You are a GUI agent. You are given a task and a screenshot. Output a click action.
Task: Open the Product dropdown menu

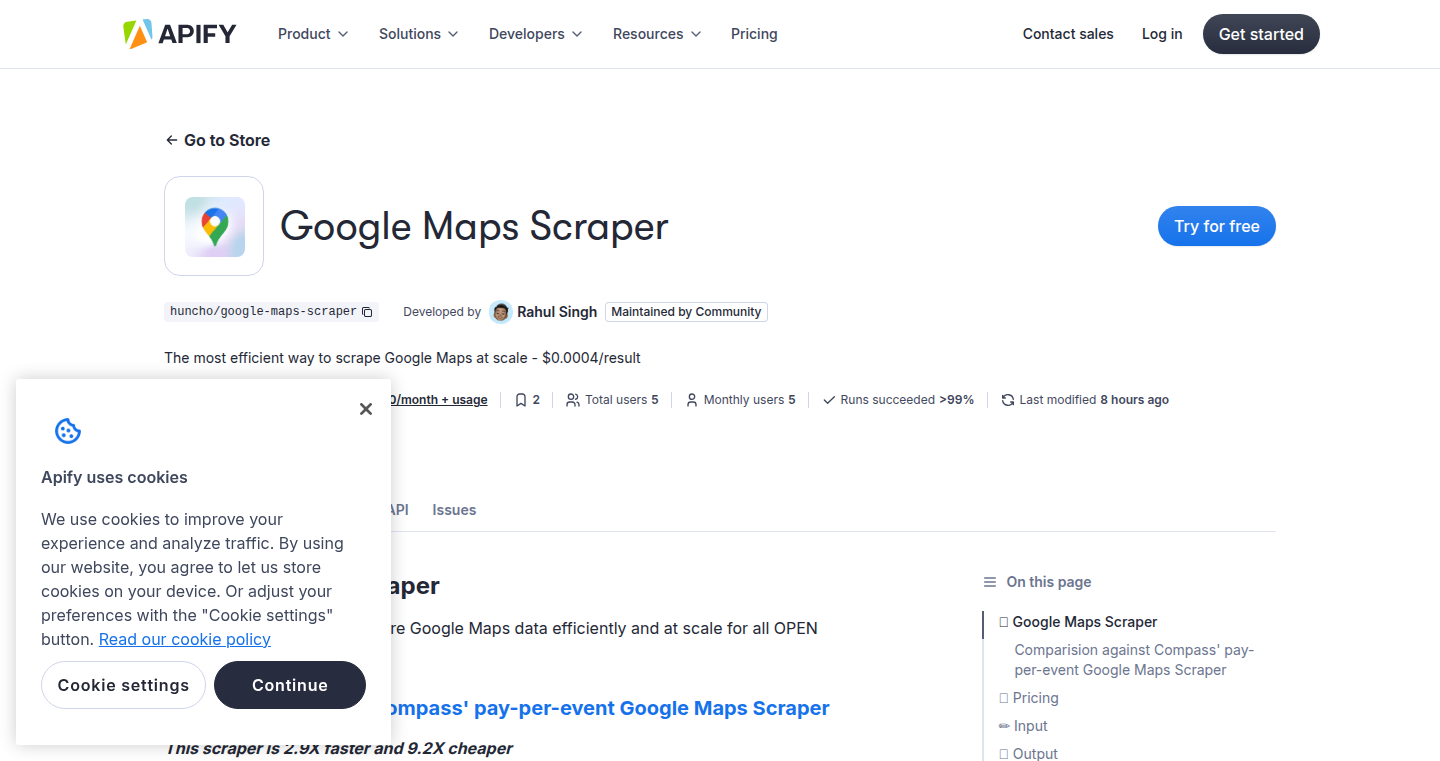(313, 34)
